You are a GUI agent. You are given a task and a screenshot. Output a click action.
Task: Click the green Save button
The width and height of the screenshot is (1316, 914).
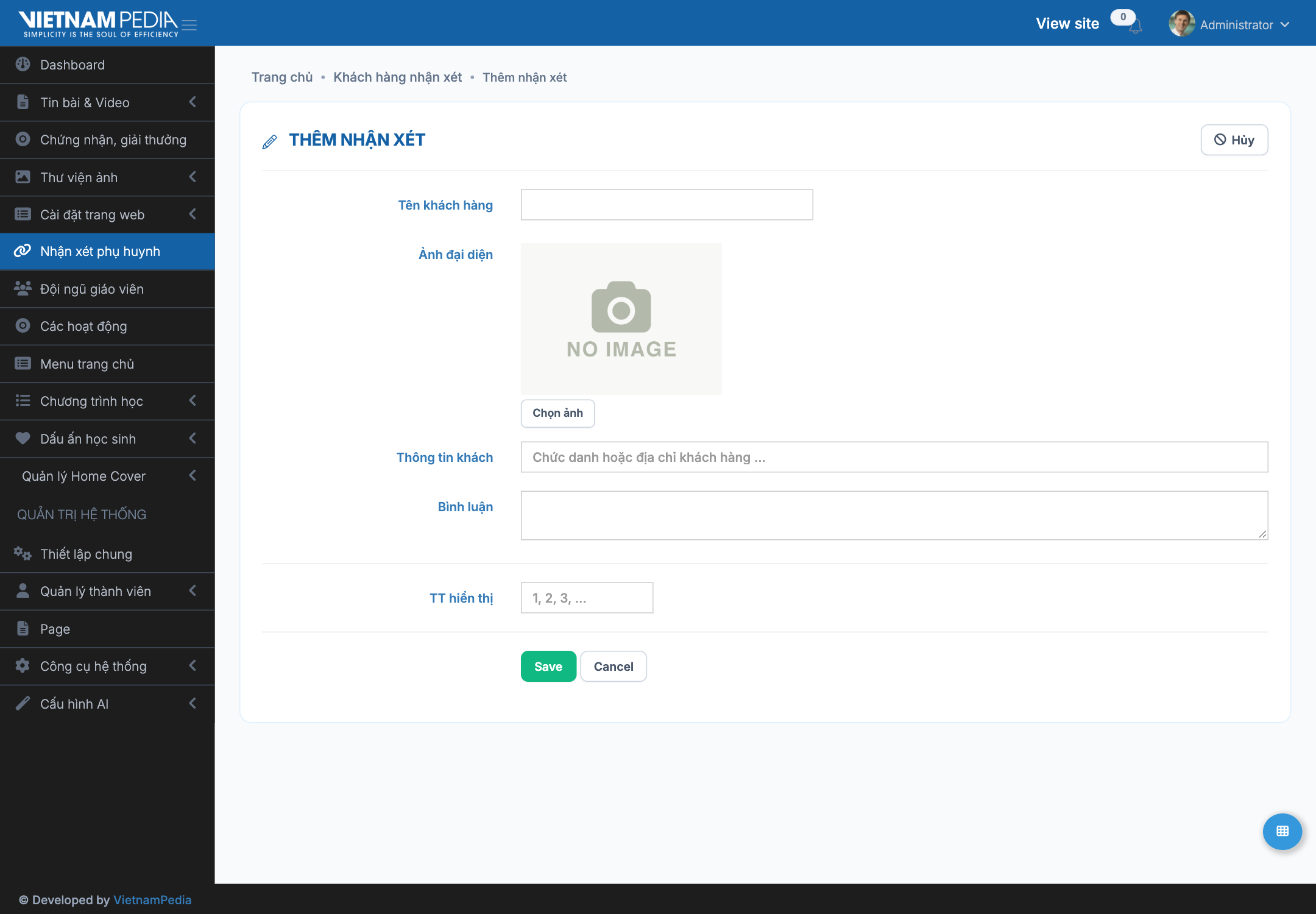coord(548,666)
